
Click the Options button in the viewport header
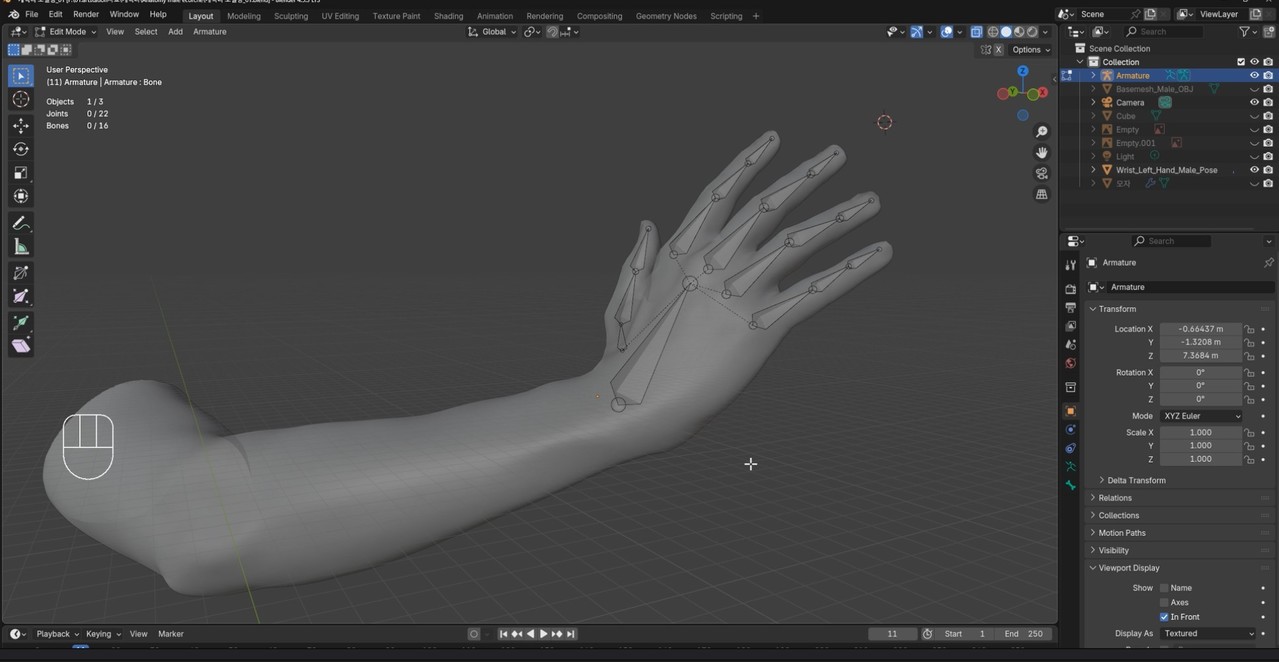pos(1028,49)
